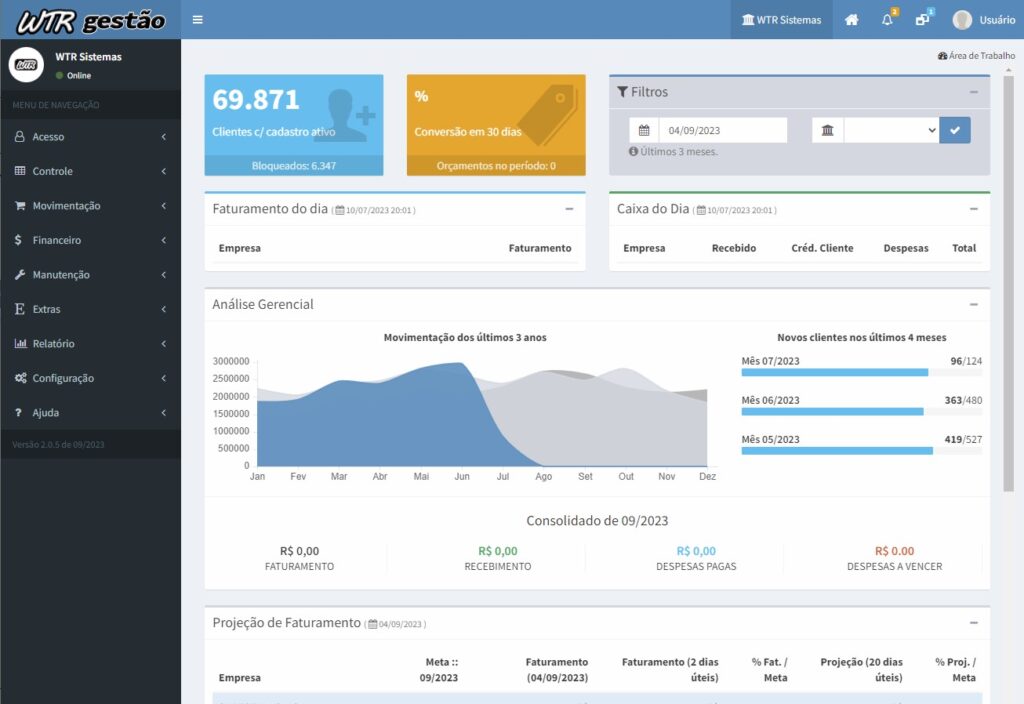Image resolution: width=1024 pixels, height=704 pixels.
Task: Collapse the Análise Gerencial panel
Action: click(x=974, y=304)
